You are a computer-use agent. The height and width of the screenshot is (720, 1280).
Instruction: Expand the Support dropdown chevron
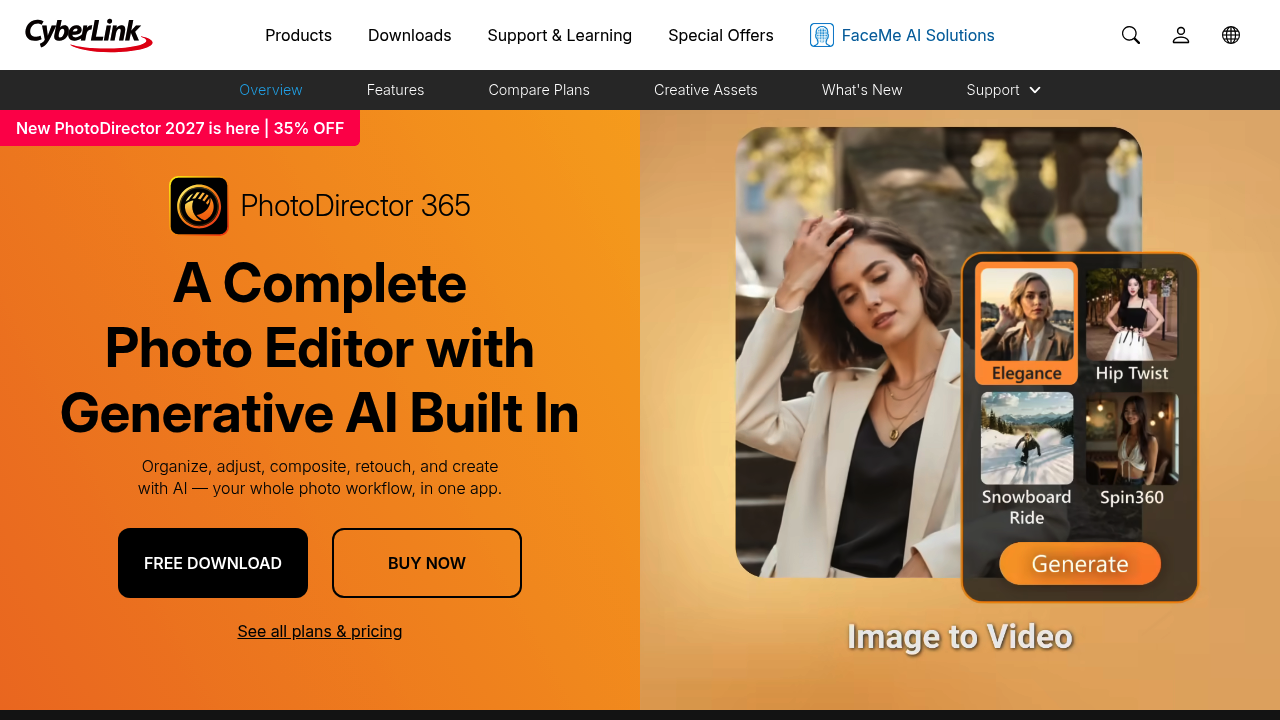(1035, 90)
